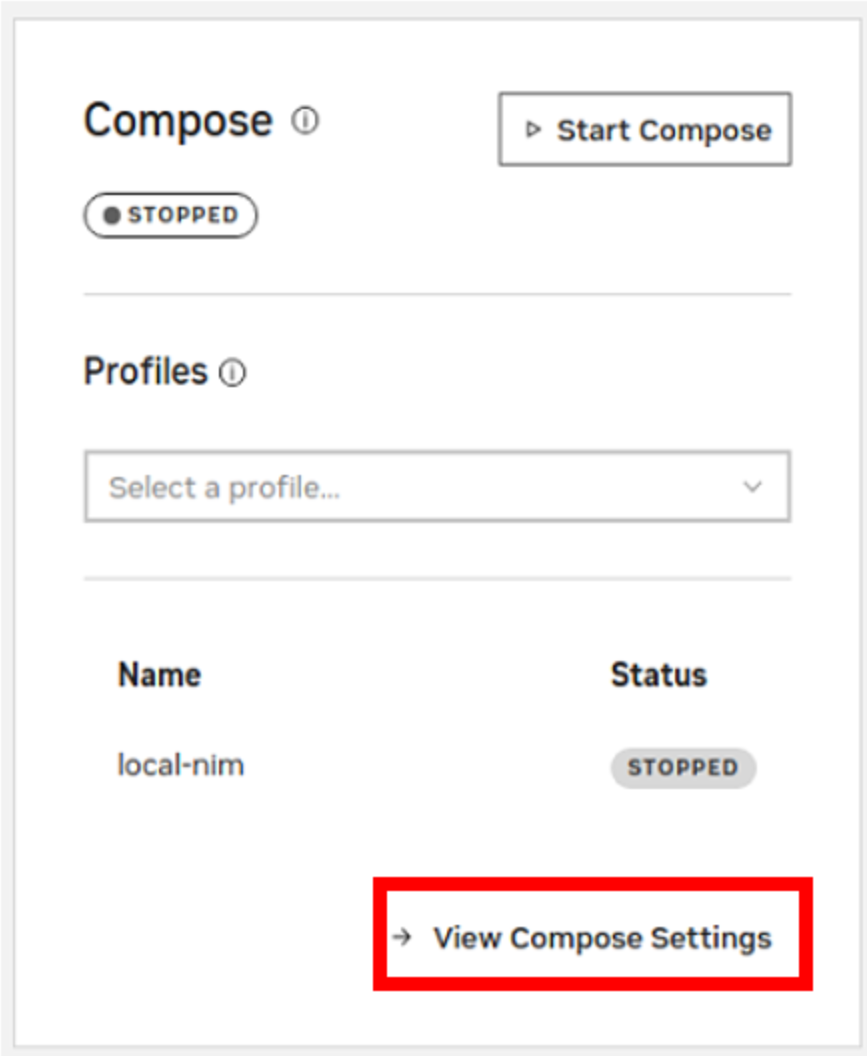
Task: Open View Compose Settings link
Action: (602, 938)
